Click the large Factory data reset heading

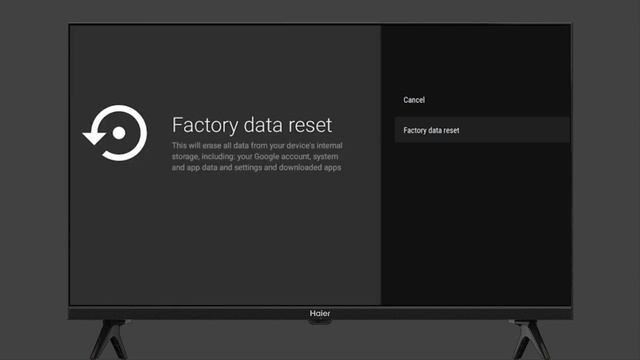pyautogui.click(x=252, y=125)
